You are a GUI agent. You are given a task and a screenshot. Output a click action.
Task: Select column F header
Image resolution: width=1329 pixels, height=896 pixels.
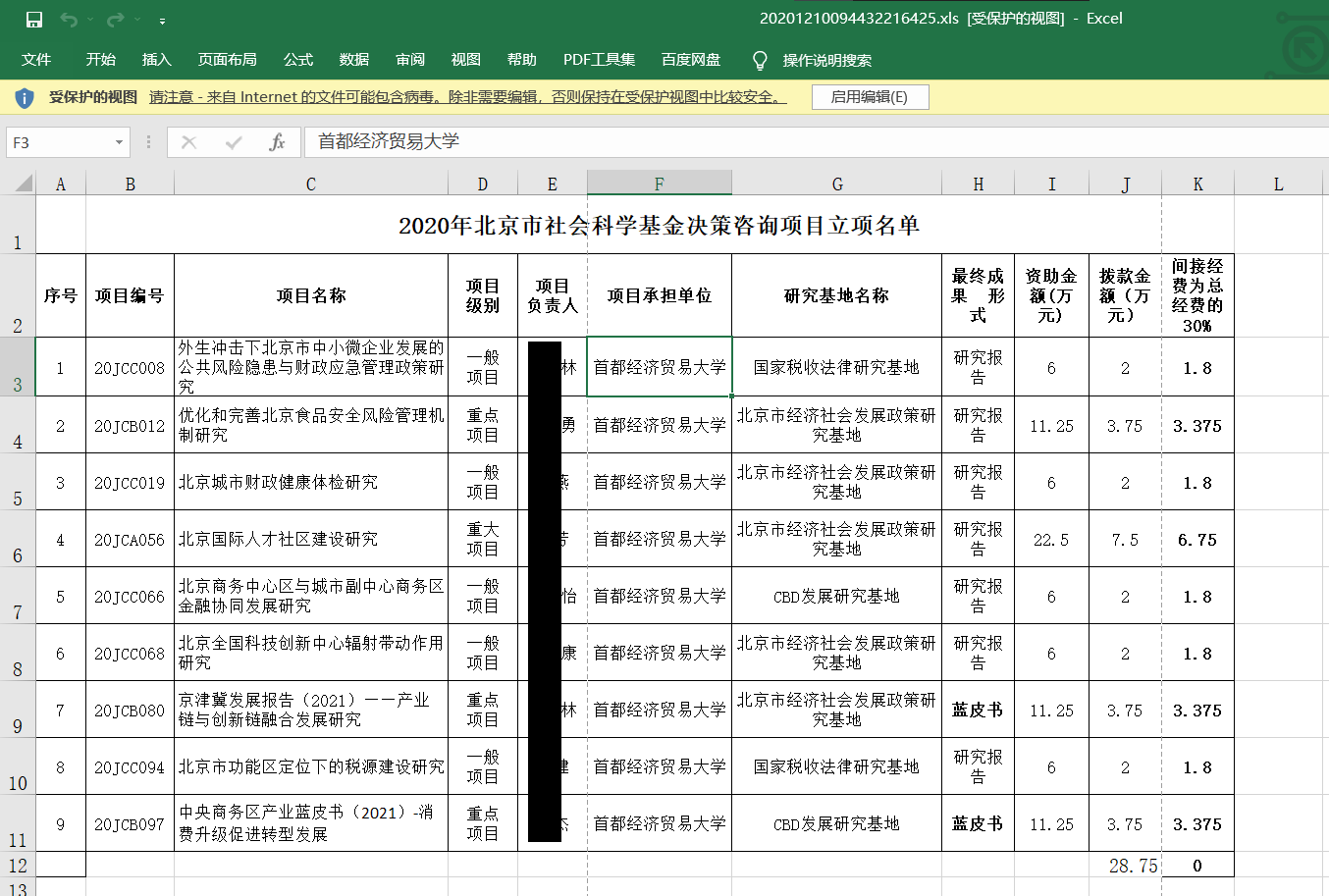660,184
